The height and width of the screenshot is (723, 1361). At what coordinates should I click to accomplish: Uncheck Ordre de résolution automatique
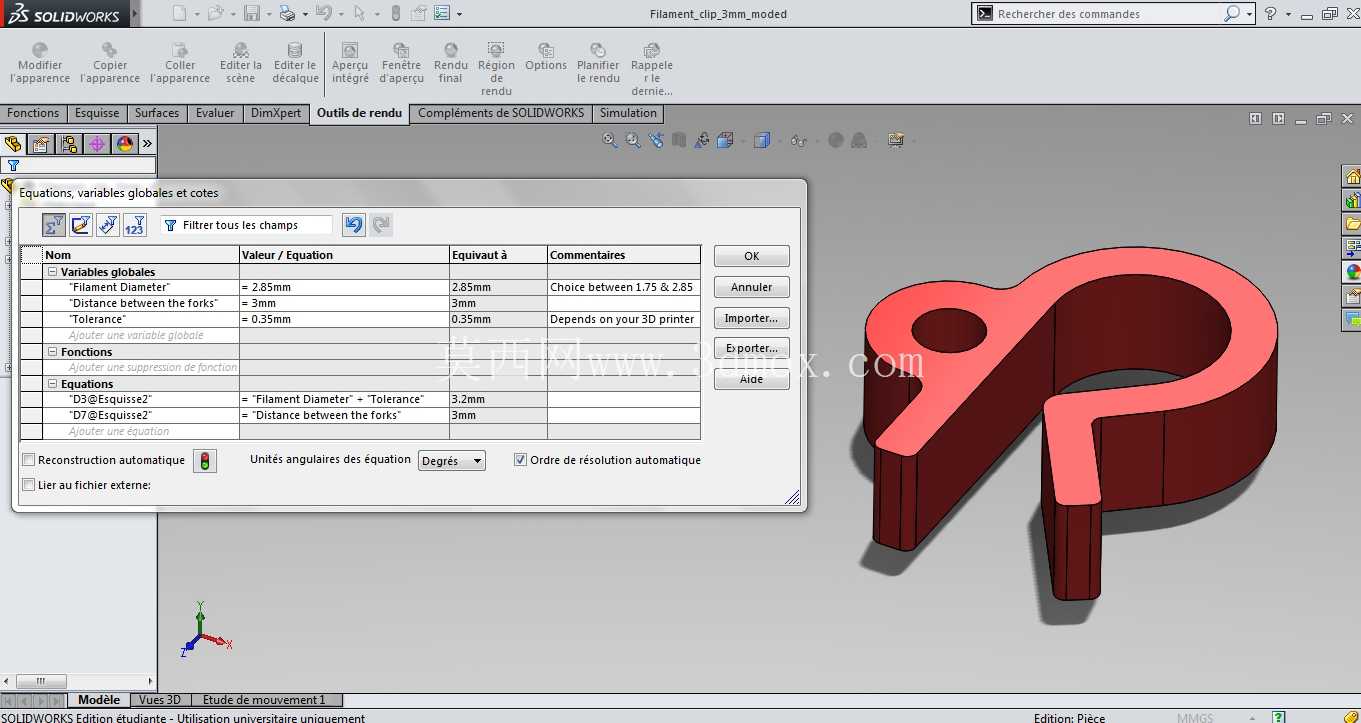point(520,460)
